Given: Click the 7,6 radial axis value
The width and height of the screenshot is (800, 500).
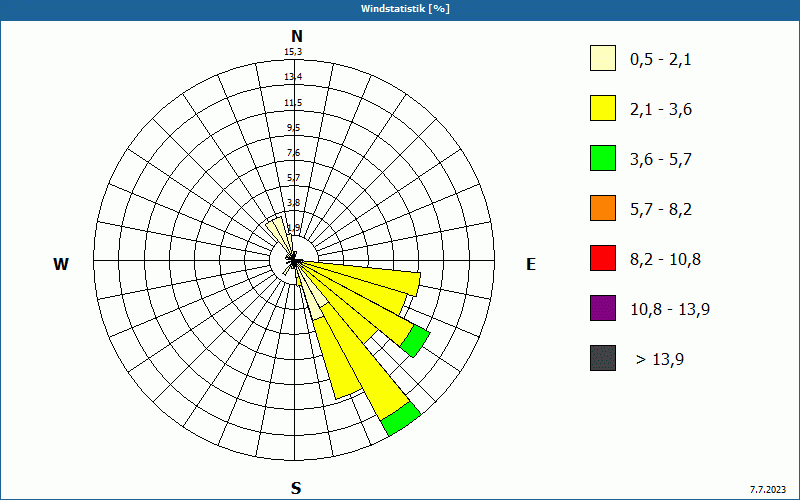Looking at the screenshot, I should coord(293,153).
